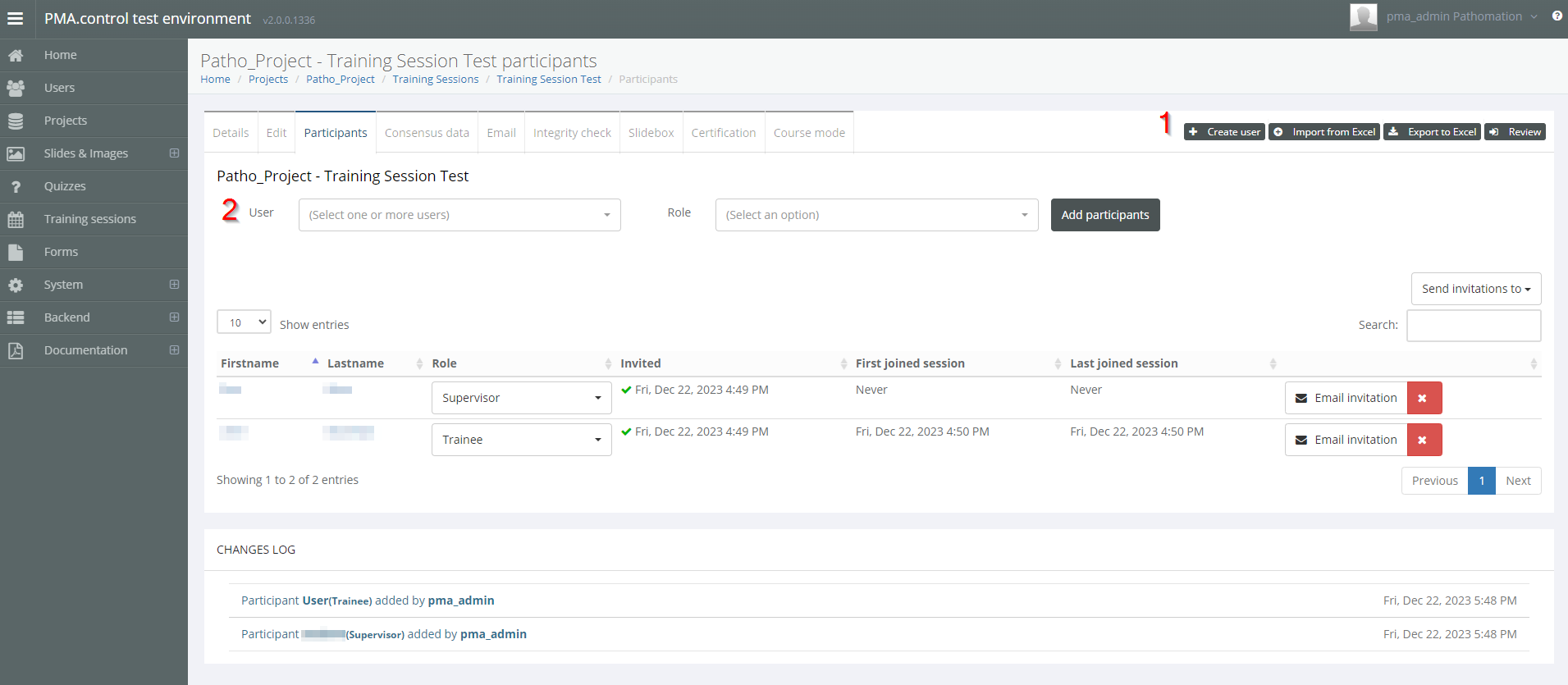Click the hamburger menu icon
The height and width of the screenshot is (685, 1568).
coord(16,18)
